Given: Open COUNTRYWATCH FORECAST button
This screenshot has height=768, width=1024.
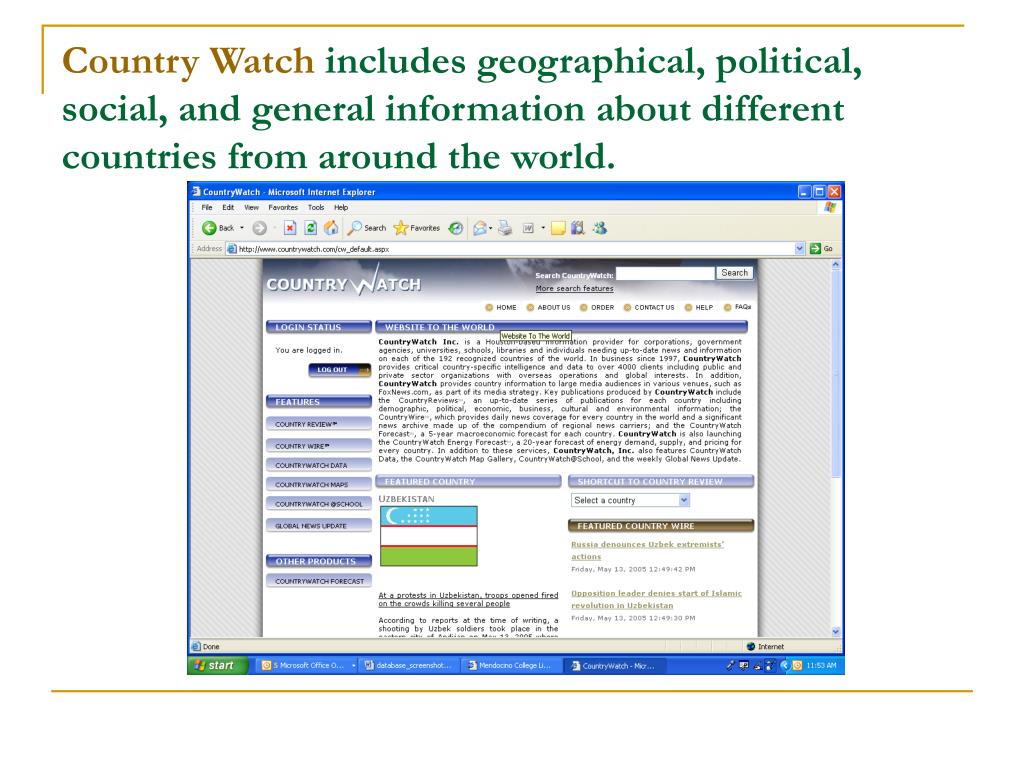Looking at the screenshot, I should pos(319,581).
